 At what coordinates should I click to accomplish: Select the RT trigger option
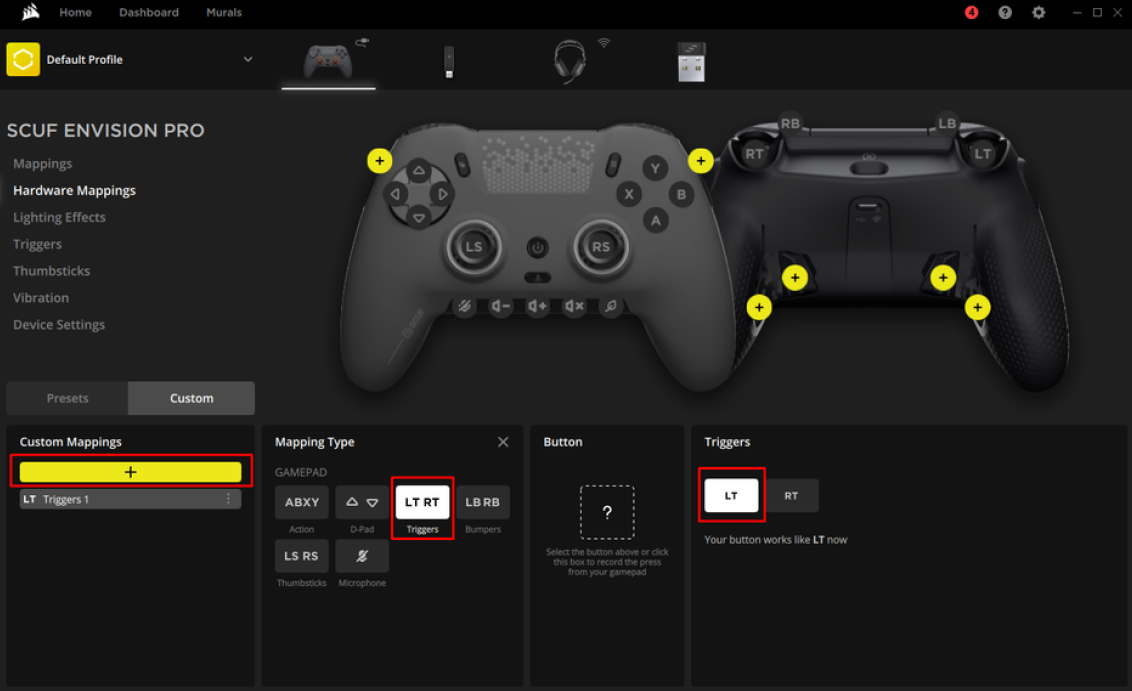(x=791, y=496)
